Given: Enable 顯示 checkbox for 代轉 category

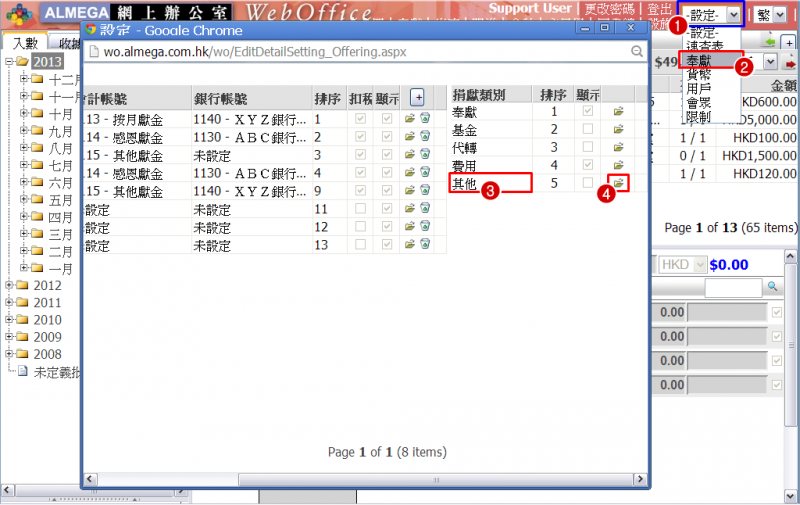Looking at the screenshot, I should click(x=588, y=146).
